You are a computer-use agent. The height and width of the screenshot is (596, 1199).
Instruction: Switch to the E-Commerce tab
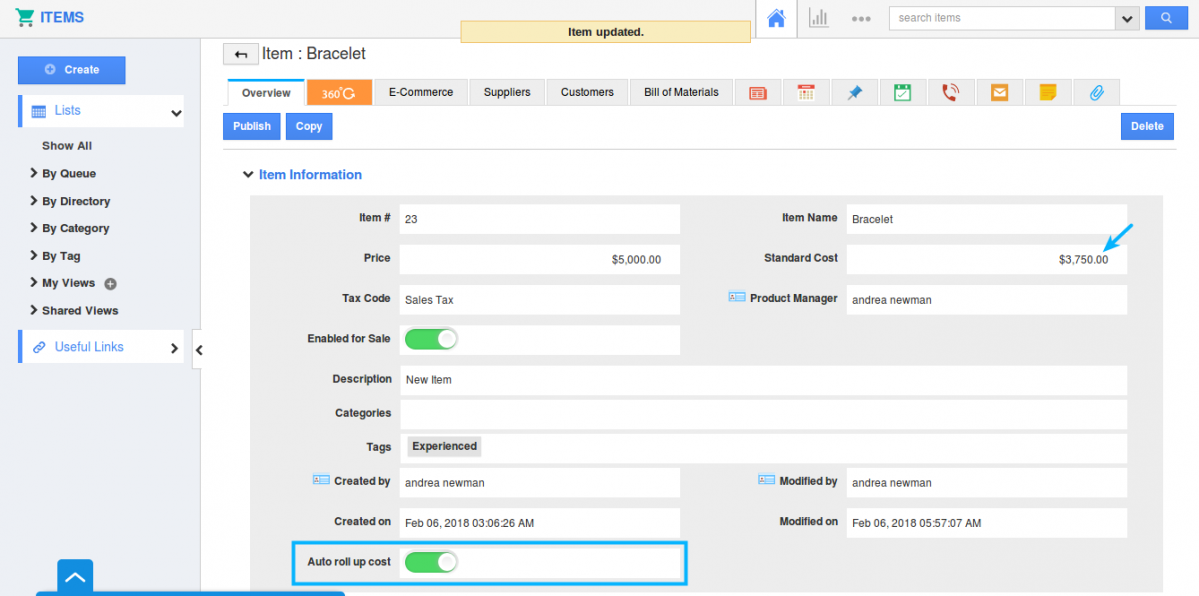(420, 92)
